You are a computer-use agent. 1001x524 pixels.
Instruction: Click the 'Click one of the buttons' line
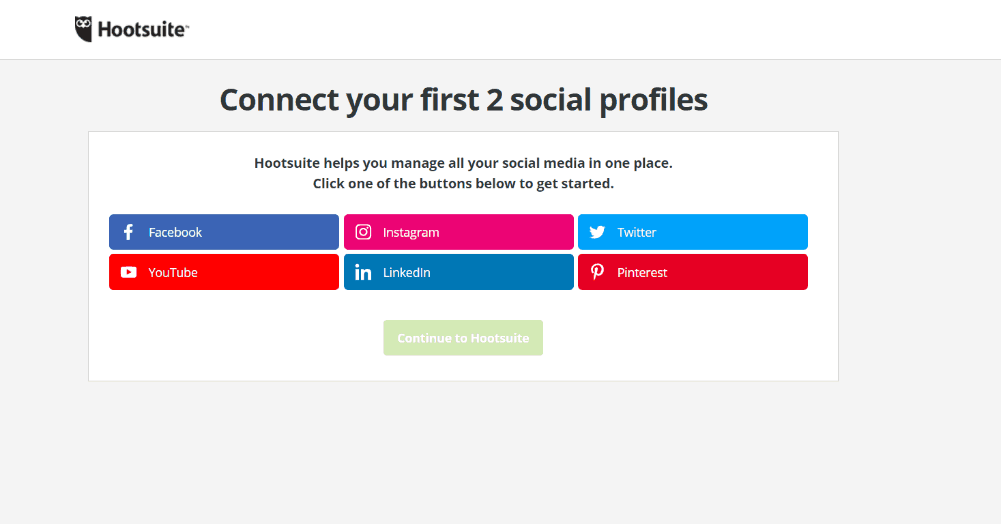[x=463, y=183]
